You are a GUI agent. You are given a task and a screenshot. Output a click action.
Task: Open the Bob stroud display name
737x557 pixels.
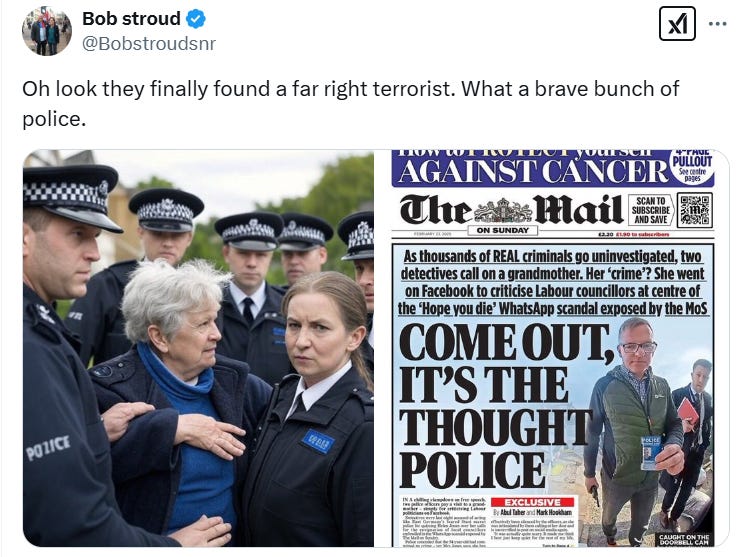tap(131, 19)
